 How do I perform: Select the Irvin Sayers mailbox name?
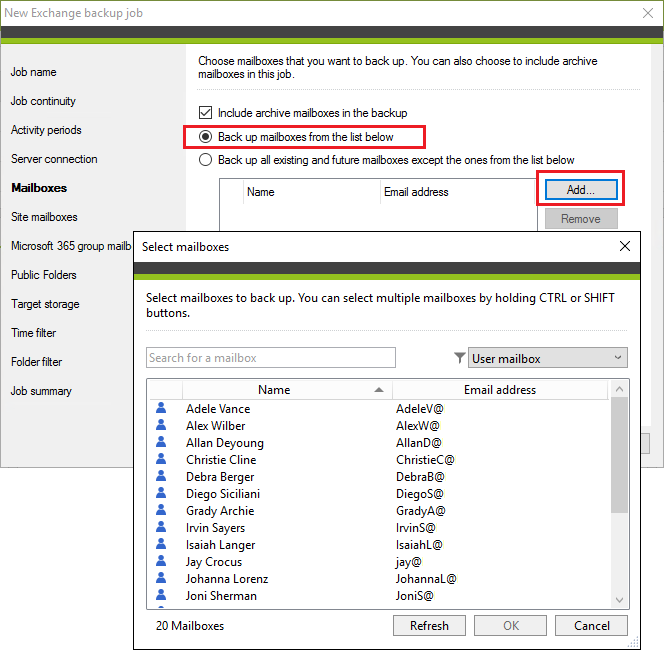click(x=215, y=528)
